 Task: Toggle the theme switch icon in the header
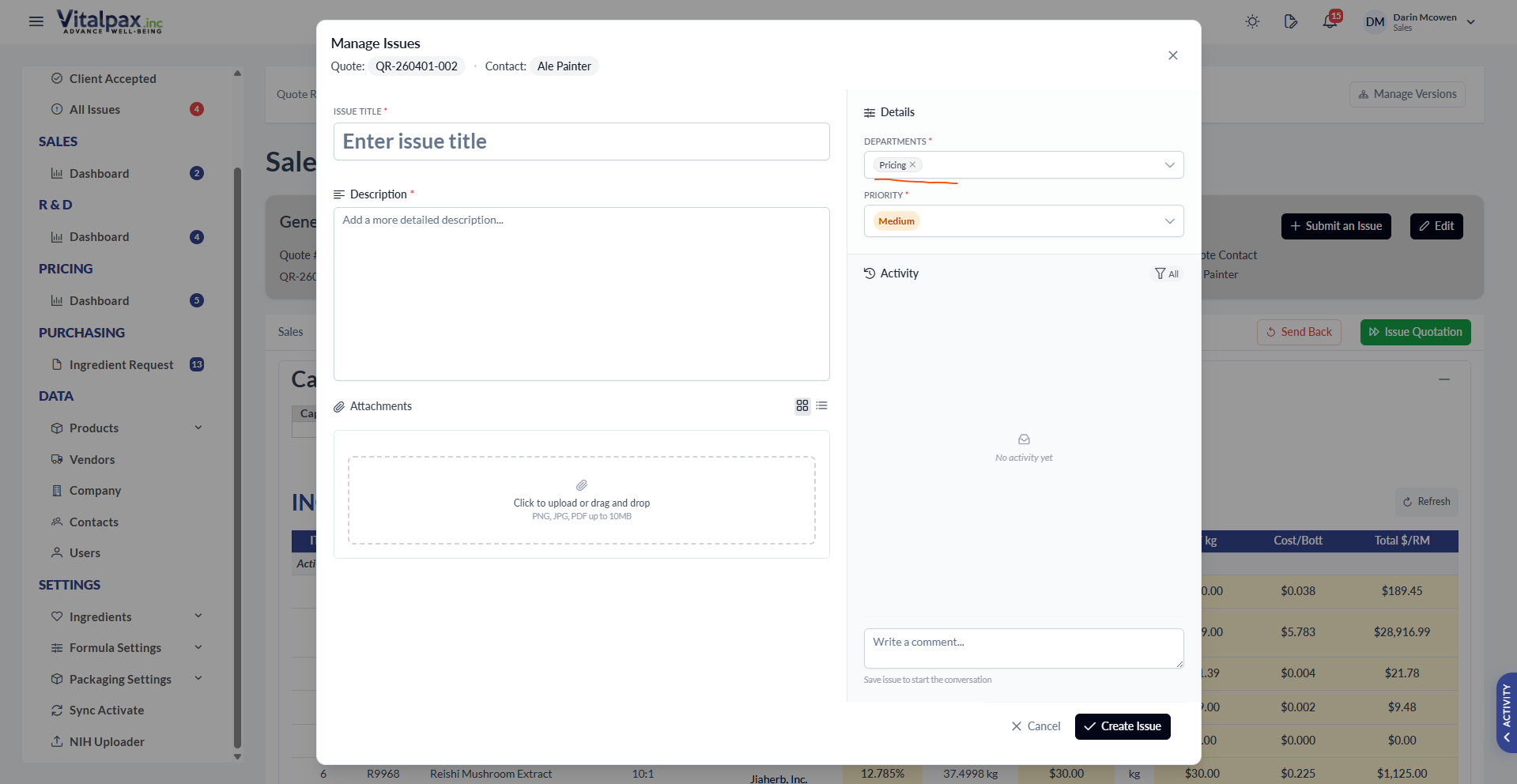tap(1251, 21)
